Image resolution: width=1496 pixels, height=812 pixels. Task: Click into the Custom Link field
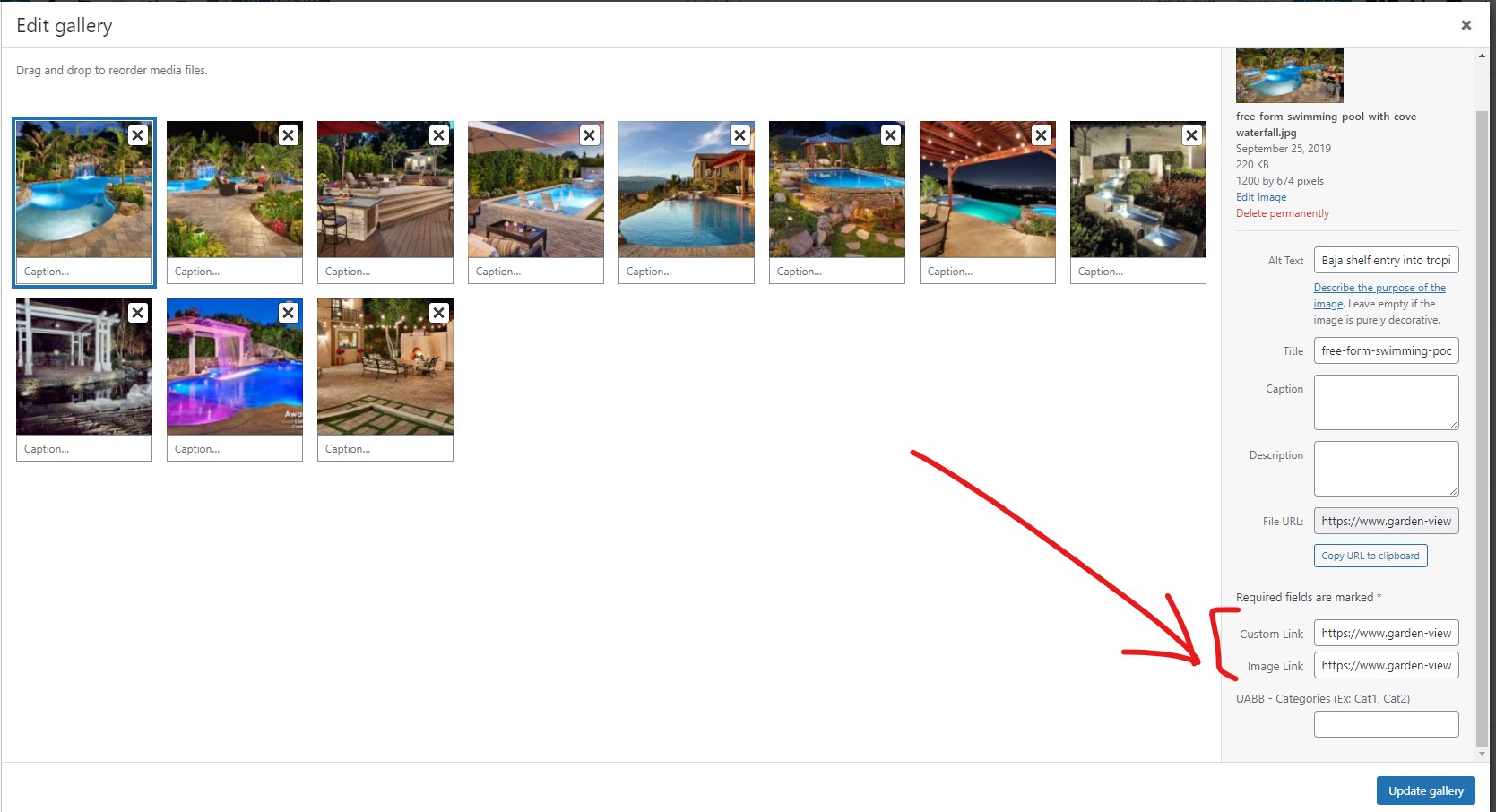[x=1386, y=634]
